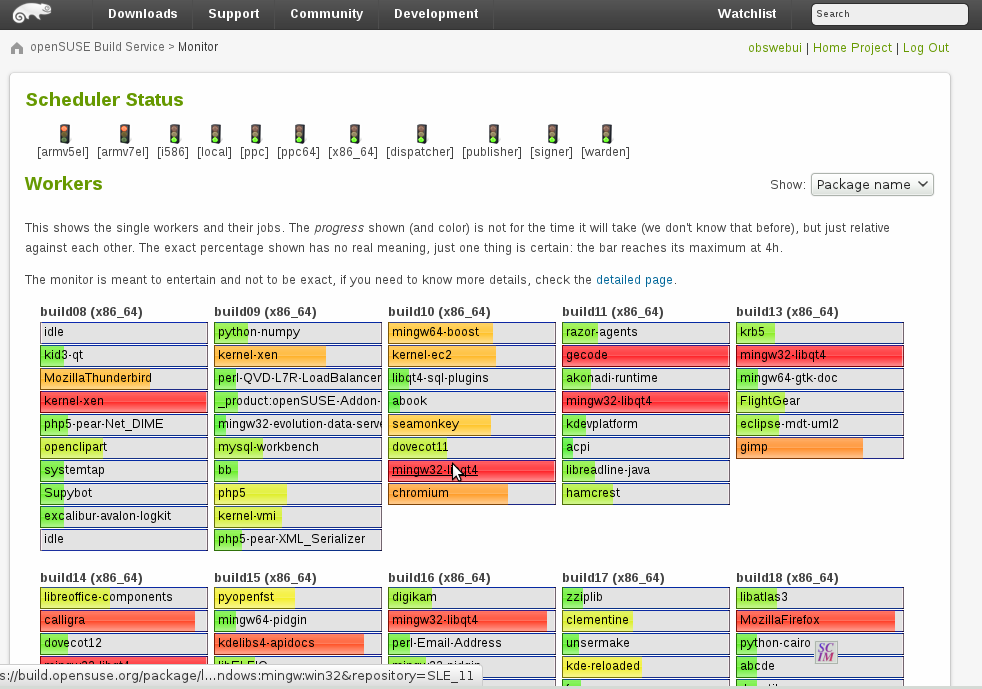Screen dimensions: 982x689
Task: Open the Development menu
Action: coord(436,14)
